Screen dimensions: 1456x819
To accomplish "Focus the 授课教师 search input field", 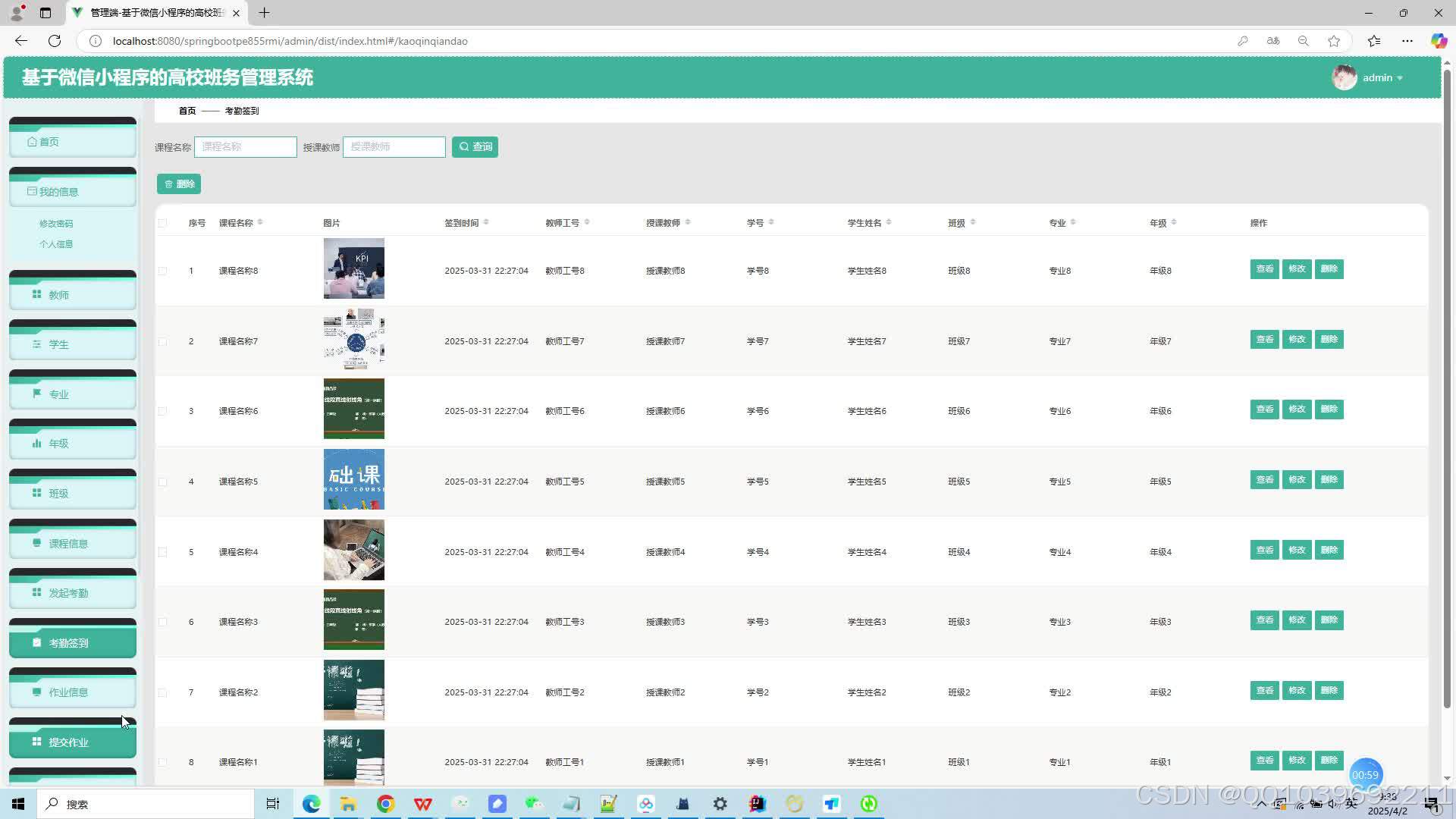I will click(x=394, y=147).
